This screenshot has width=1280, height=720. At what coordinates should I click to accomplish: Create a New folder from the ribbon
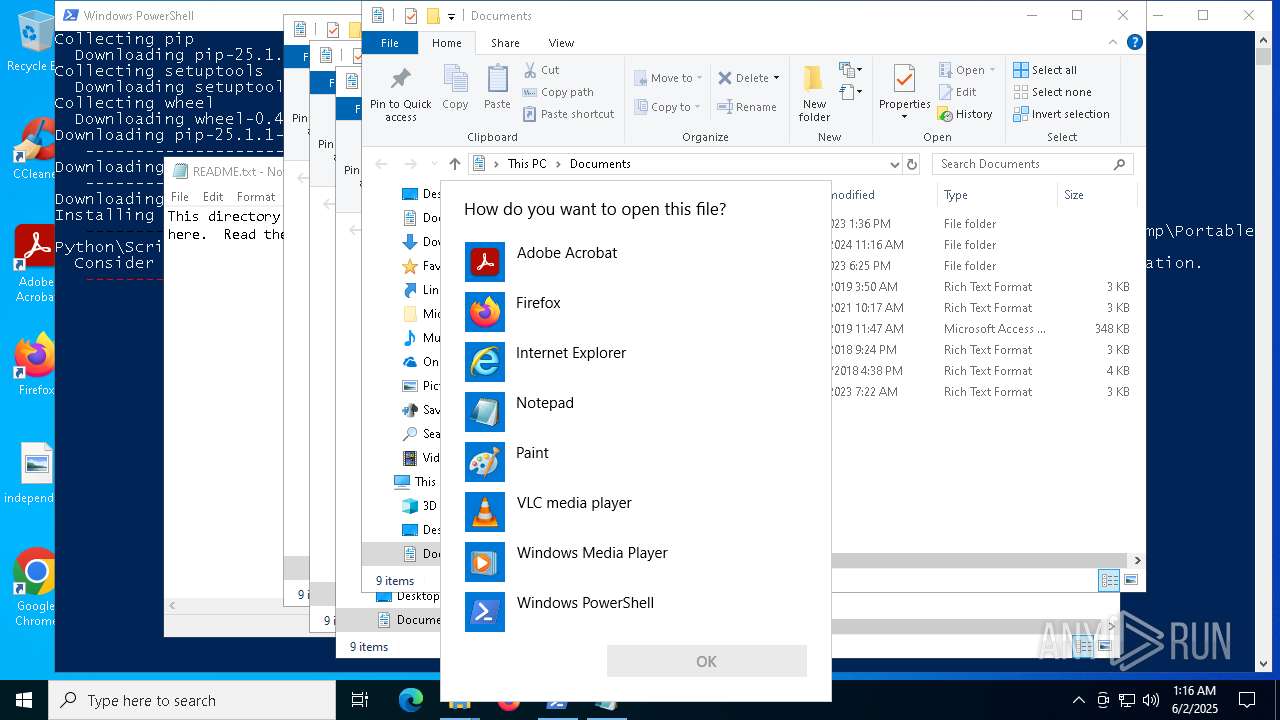point(814,94)
